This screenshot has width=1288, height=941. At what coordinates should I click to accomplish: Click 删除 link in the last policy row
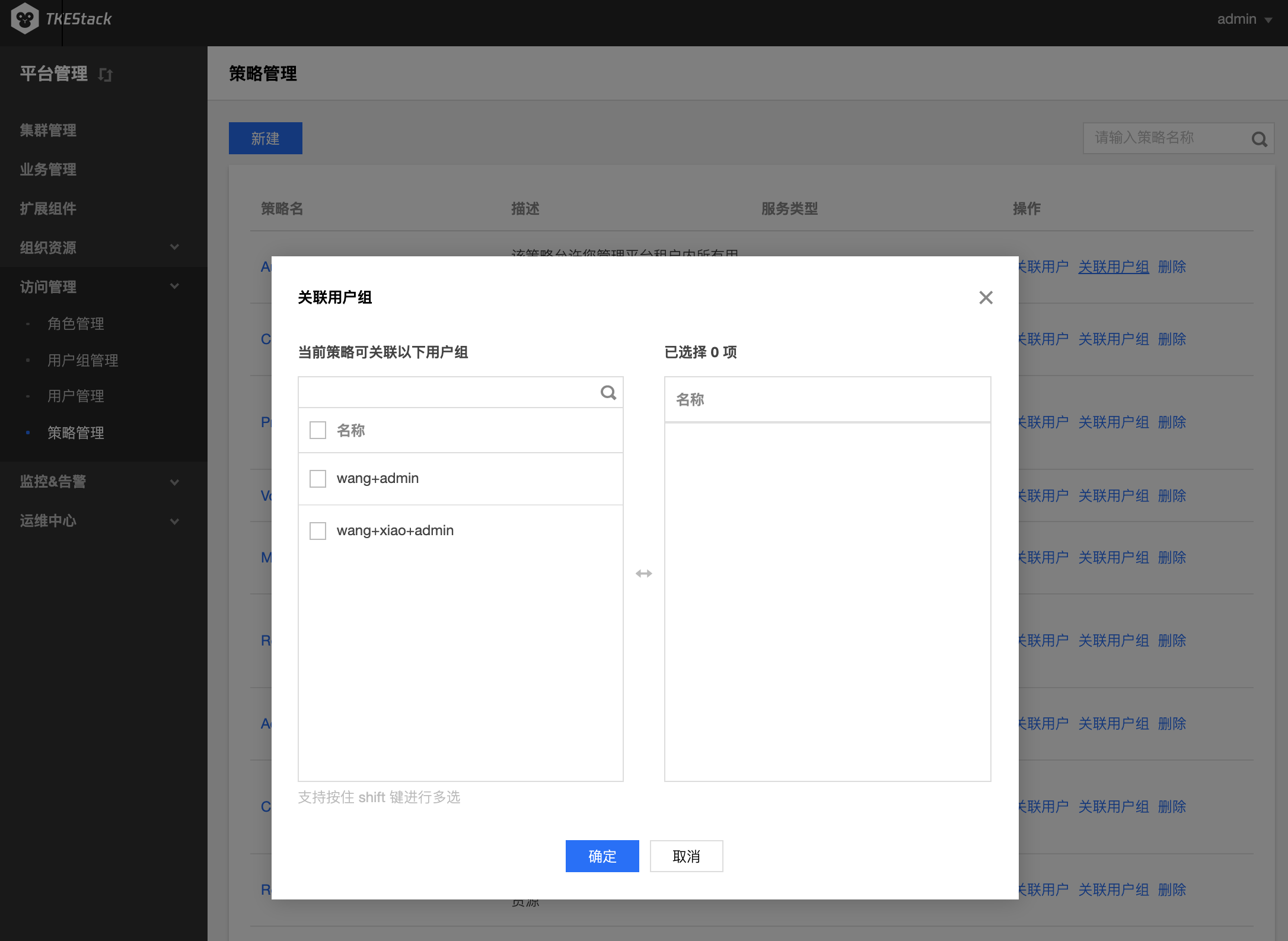point(1172,889)
